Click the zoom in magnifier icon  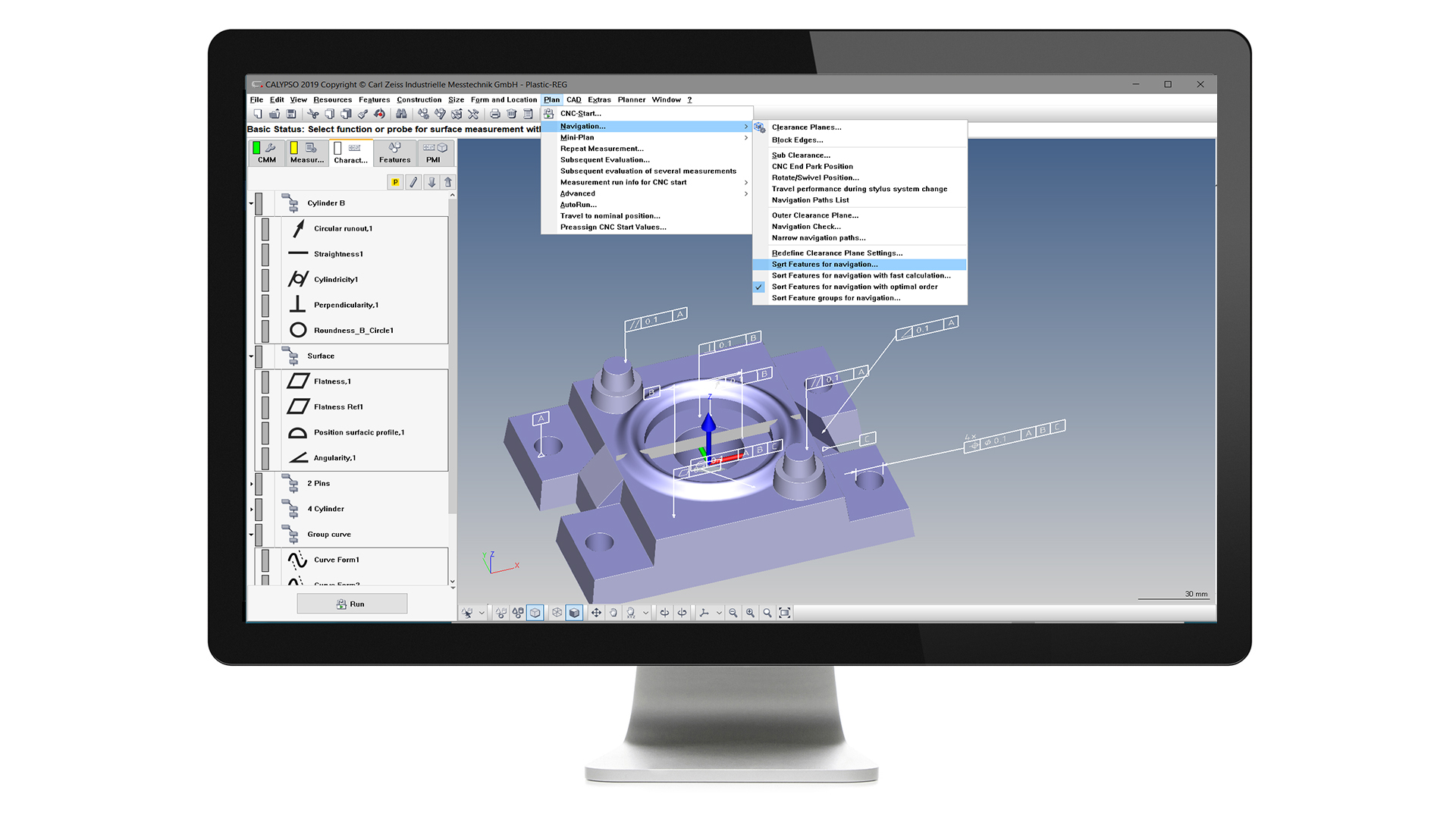coord(750,613)
